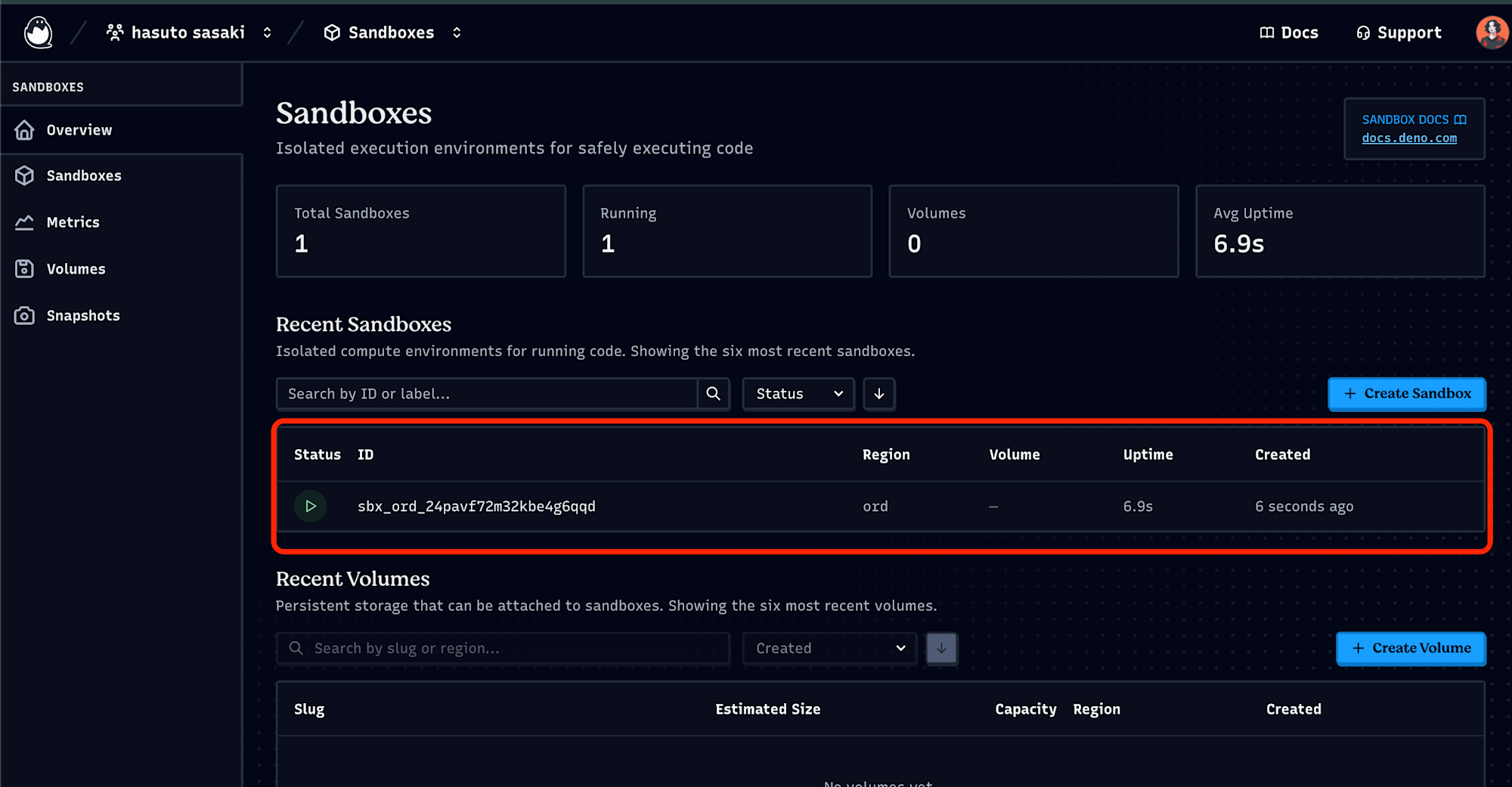
Task: Open Metrics in the sidebar
Action: point(73,222)
